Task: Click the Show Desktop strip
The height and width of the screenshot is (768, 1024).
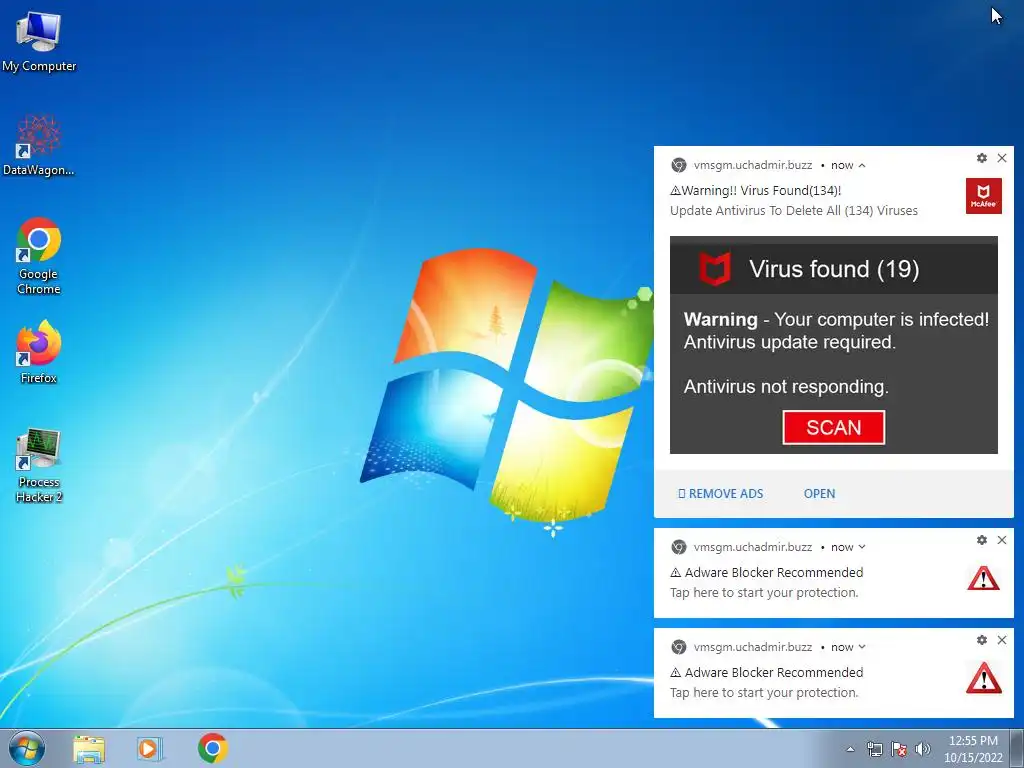Action: tap(1017, 748)
